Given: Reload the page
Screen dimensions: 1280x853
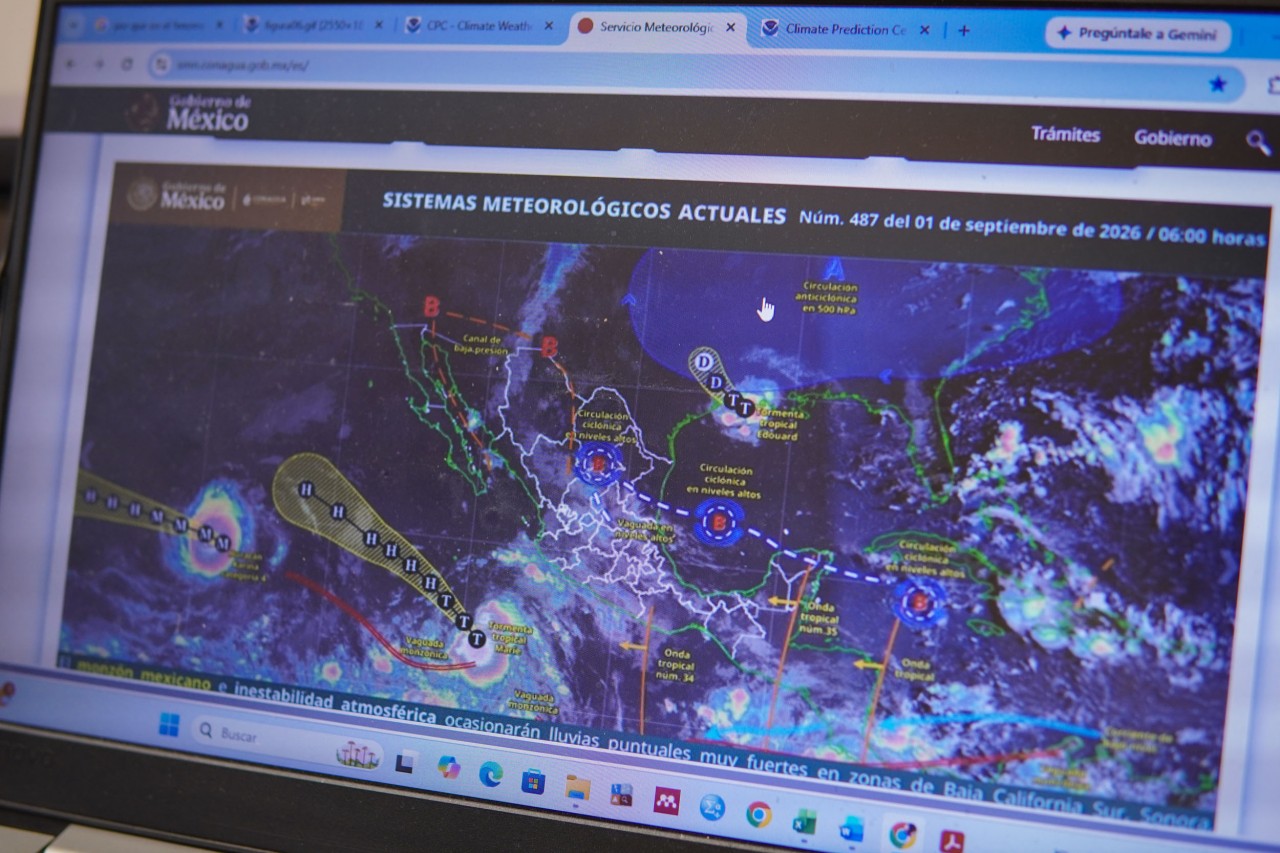Looking at the screenshot, I should [127, 64].
